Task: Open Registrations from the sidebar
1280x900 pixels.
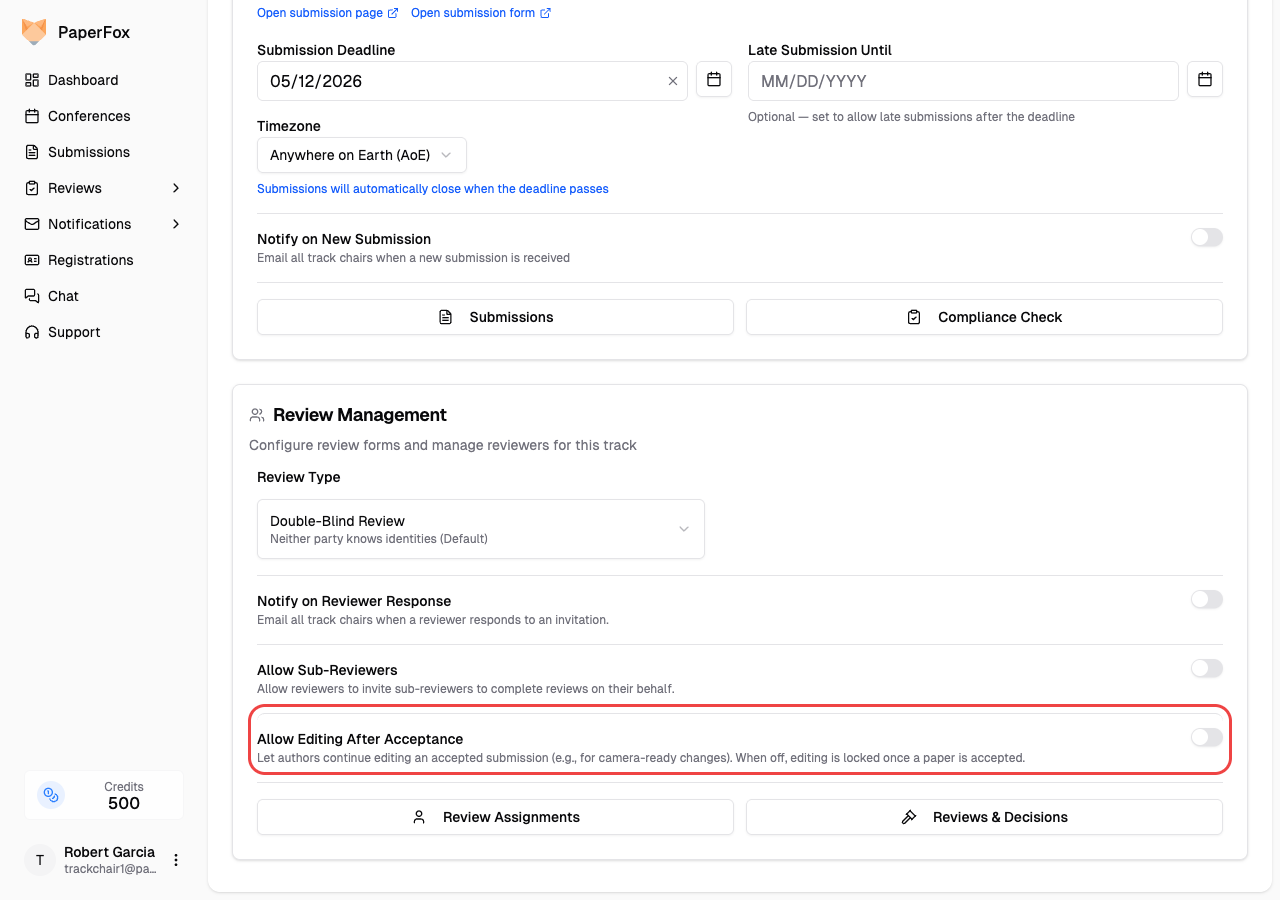Action: point(90,260)
